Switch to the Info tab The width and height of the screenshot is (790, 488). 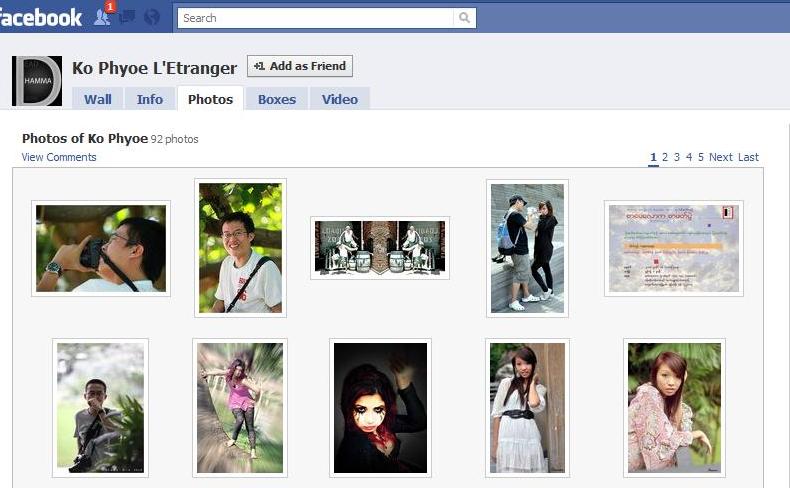150,99
